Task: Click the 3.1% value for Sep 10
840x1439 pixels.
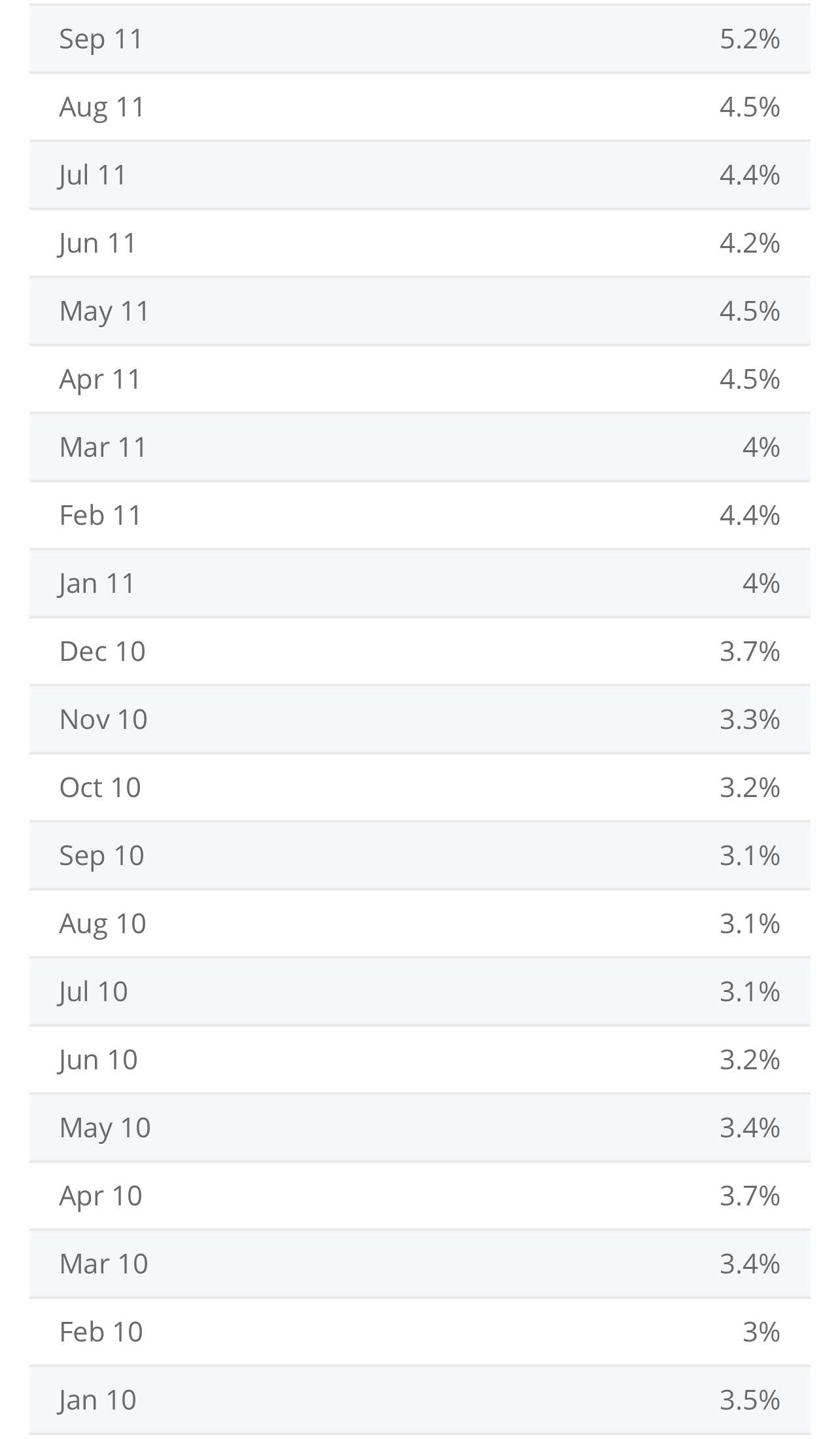Action: (750, 855)
